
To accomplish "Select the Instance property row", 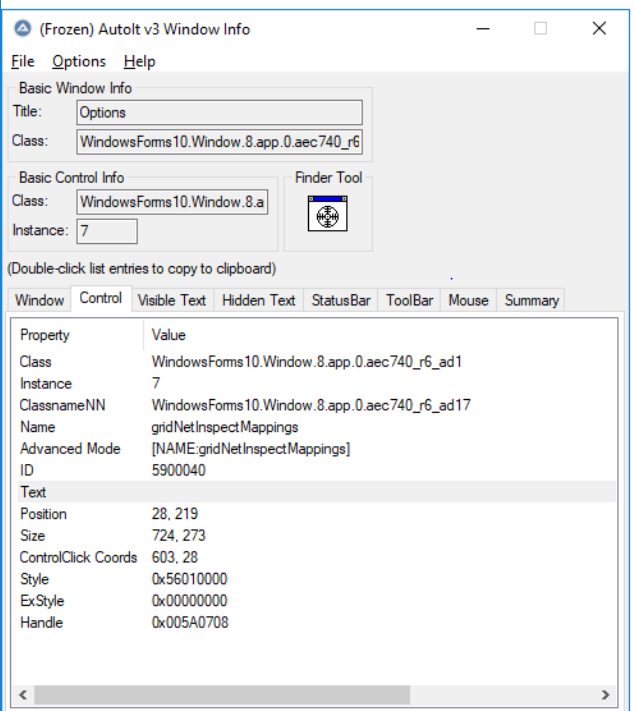I will [316, 384].
